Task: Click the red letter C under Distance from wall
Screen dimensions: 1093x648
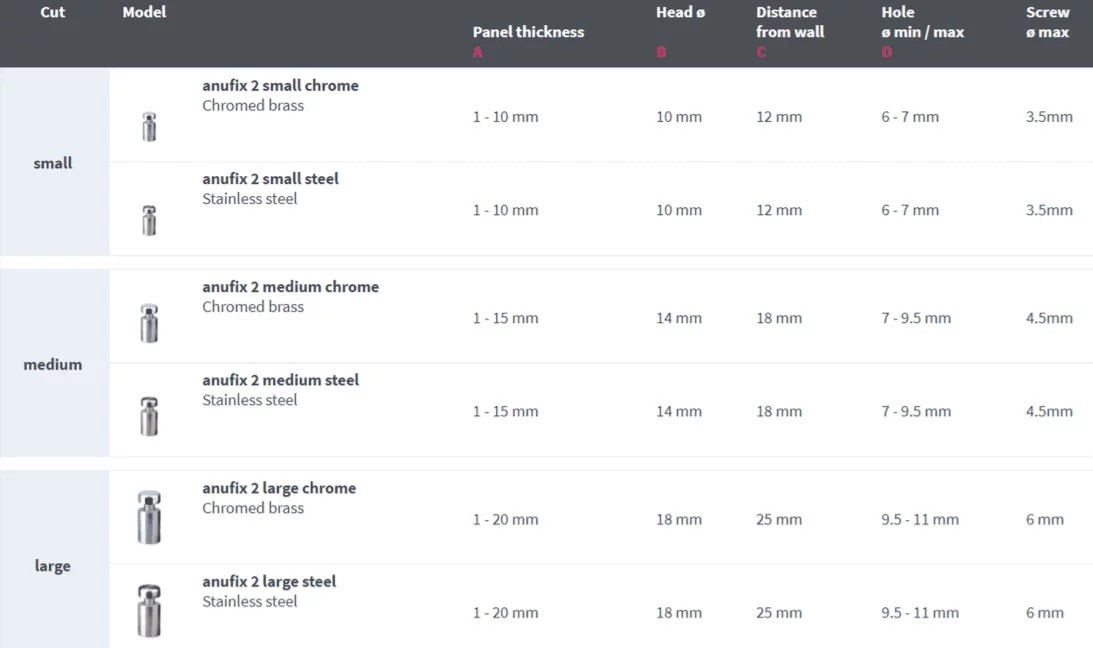Action: pyautogui.click(x=761, y=52)
